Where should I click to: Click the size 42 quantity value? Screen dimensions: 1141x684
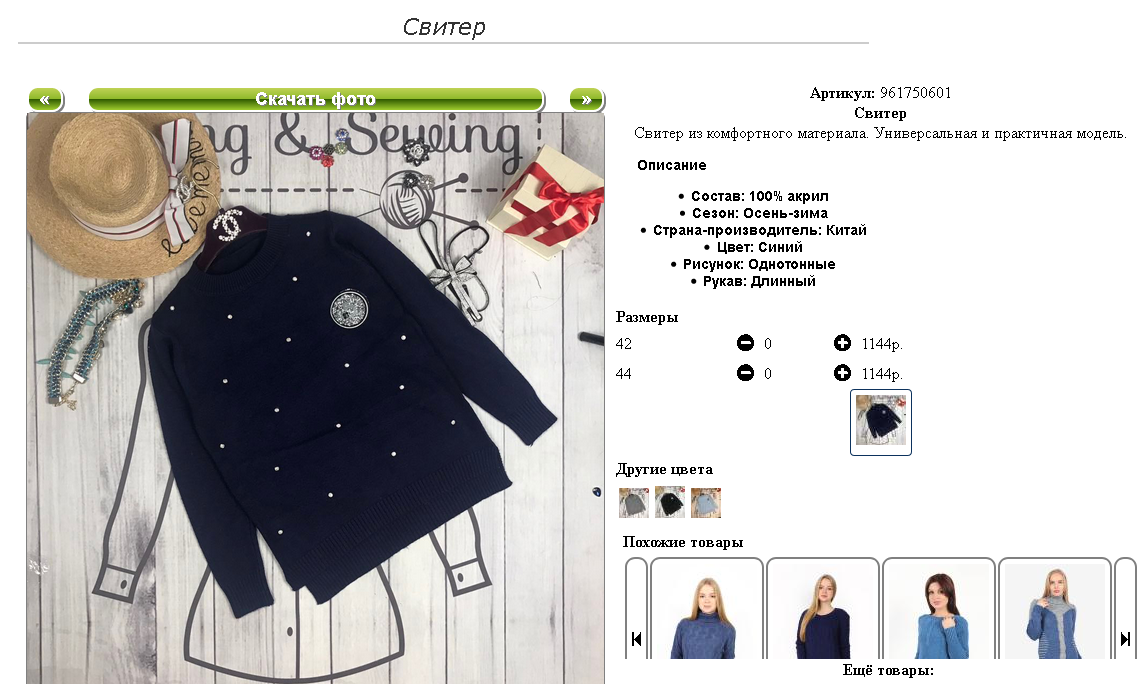(x=768, y=343)
